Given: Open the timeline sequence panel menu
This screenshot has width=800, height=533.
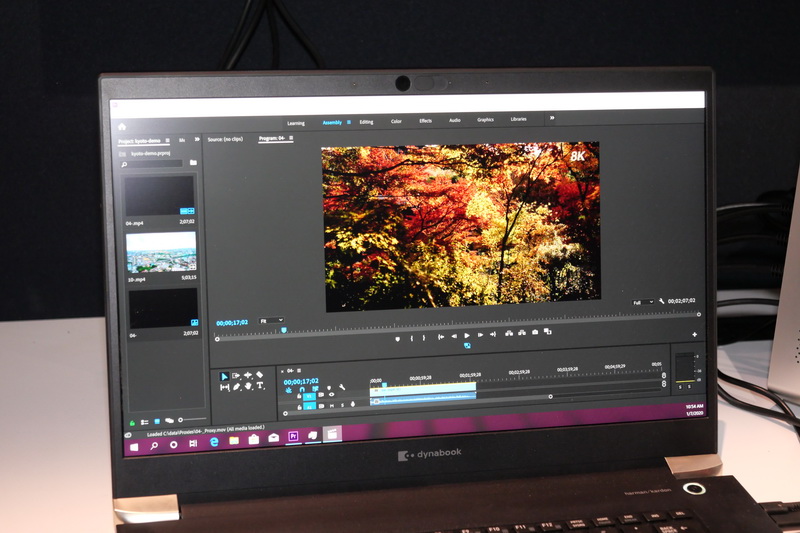Looking at the screenshot, I should pos(299,370).
